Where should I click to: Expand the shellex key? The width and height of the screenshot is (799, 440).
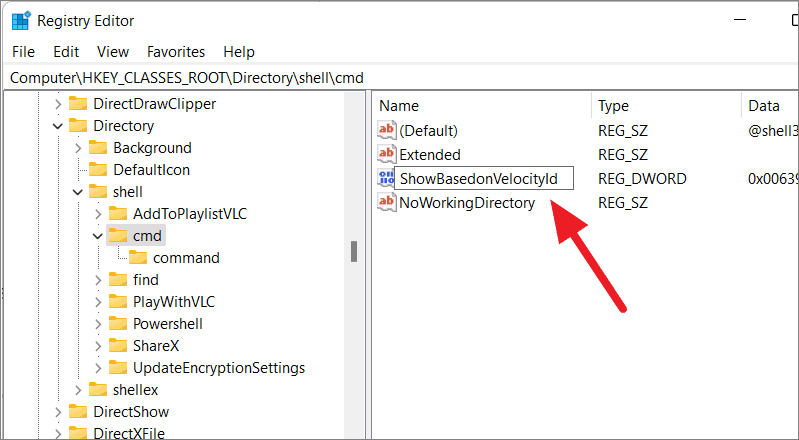click(x=78, y=390)
